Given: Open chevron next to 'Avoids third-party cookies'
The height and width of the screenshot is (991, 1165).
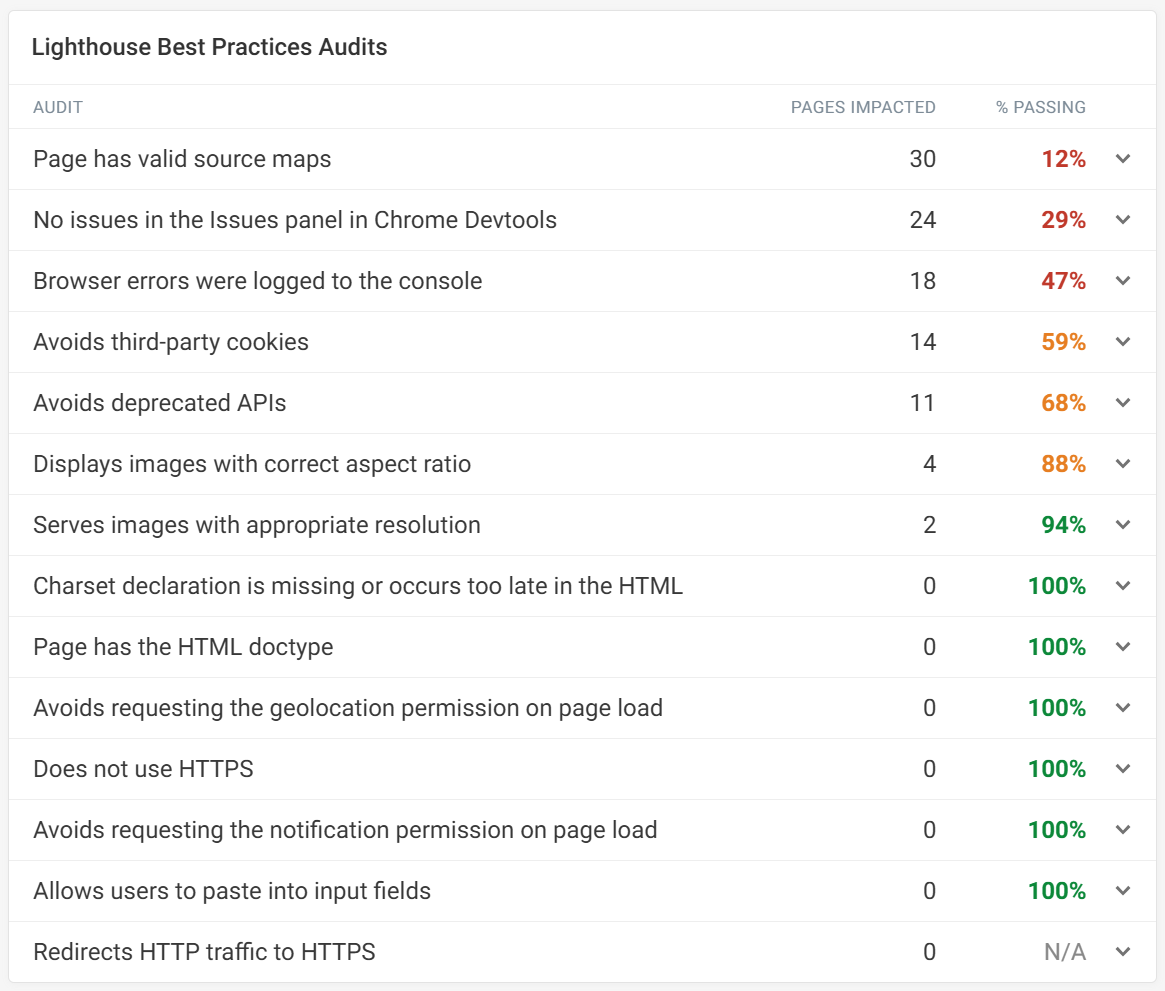Looking at the screenshot, I should (1123, 342).
